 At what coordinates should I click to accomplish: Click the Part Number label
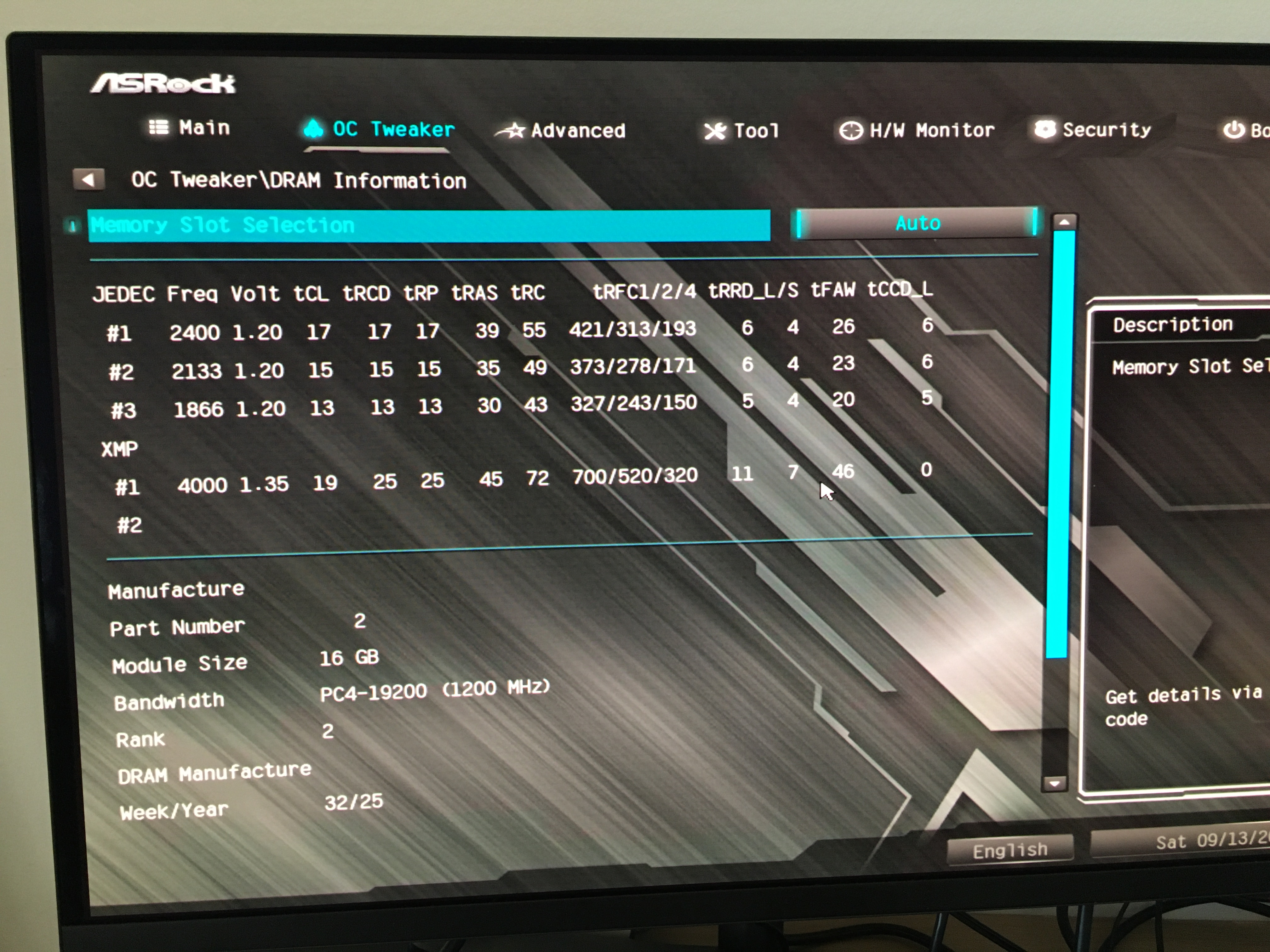(x=177, y=627)
